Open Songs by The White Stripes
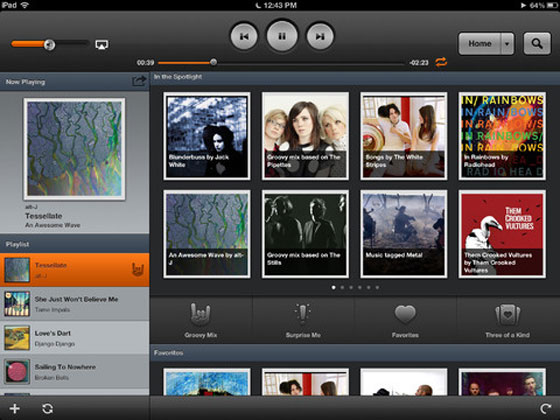 pyautogui.click(x=404, y=136)
